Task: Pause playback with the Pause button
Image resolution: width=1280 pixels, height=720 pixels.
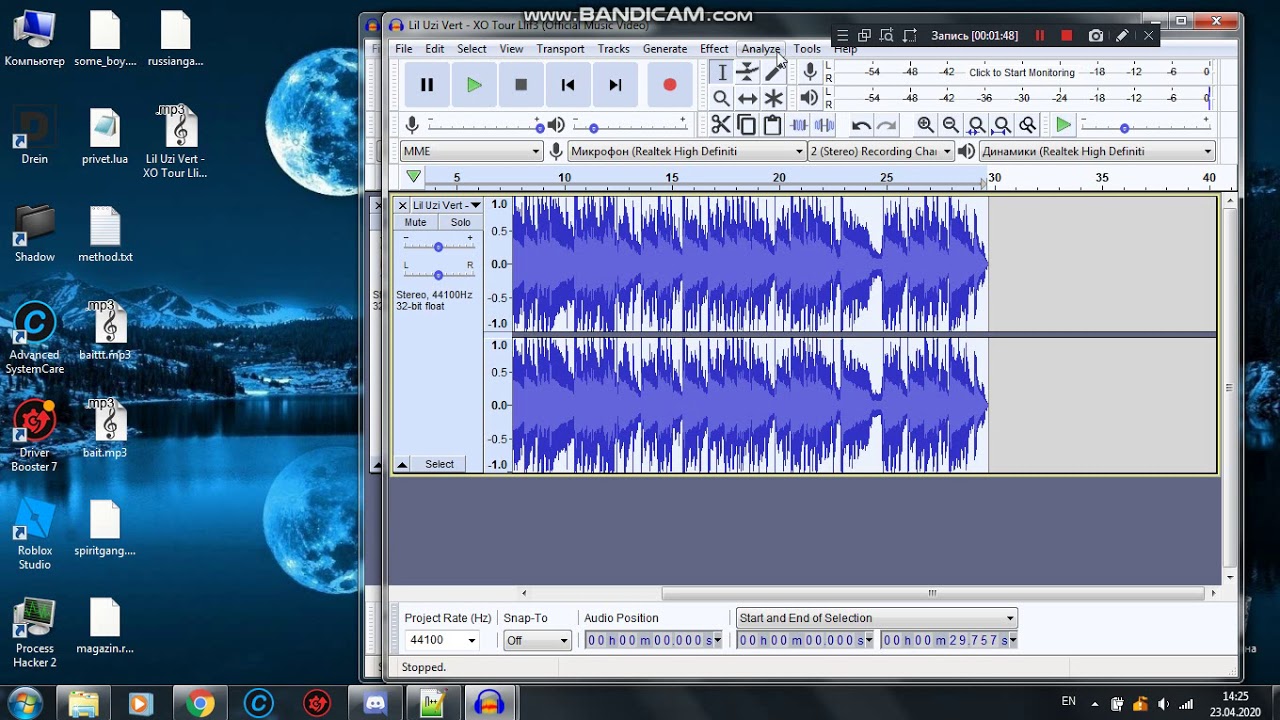Action: pos(427,85)
